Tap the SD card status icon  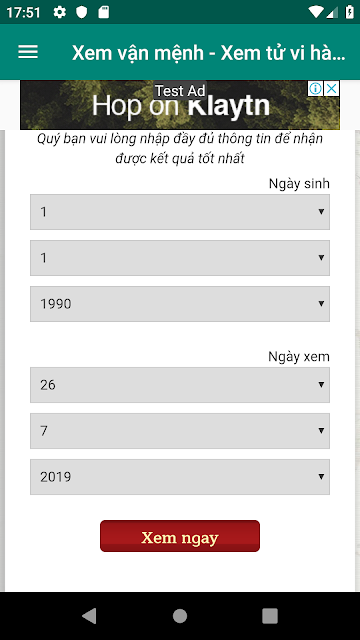point(104,12)
